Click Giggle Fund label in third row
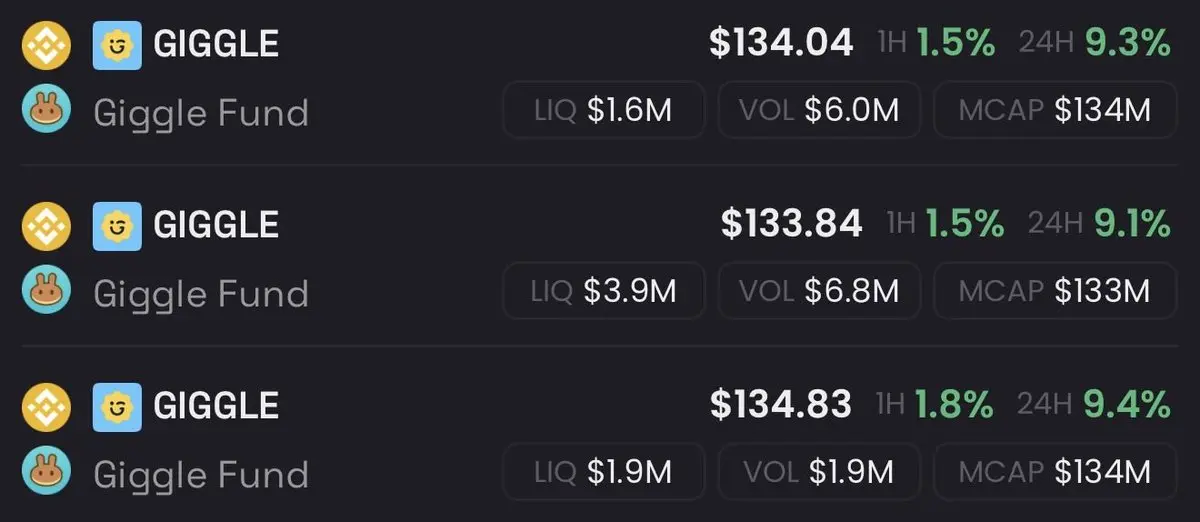1200x522 pixels. click(x=201, y=473)
